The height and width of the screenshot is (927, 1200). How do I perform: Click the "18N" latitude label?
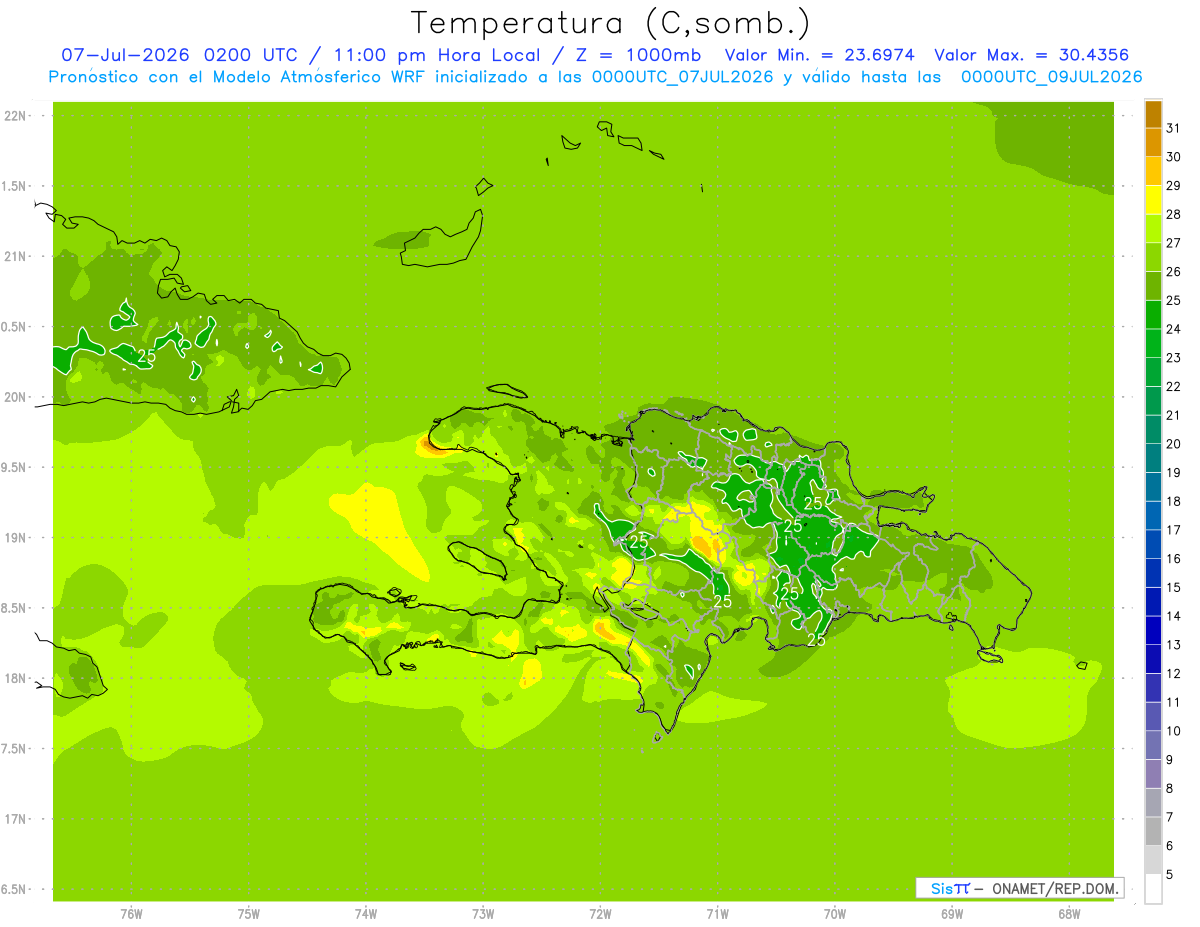pos(15,678)
